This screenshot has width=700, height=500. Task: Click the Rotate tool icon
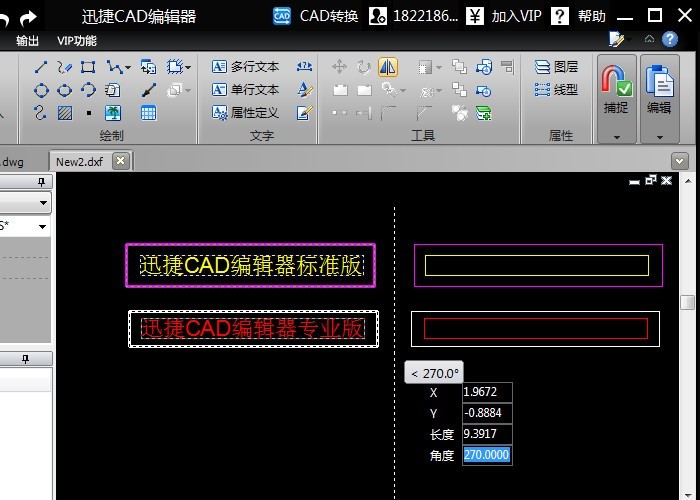tap(364, 67)
